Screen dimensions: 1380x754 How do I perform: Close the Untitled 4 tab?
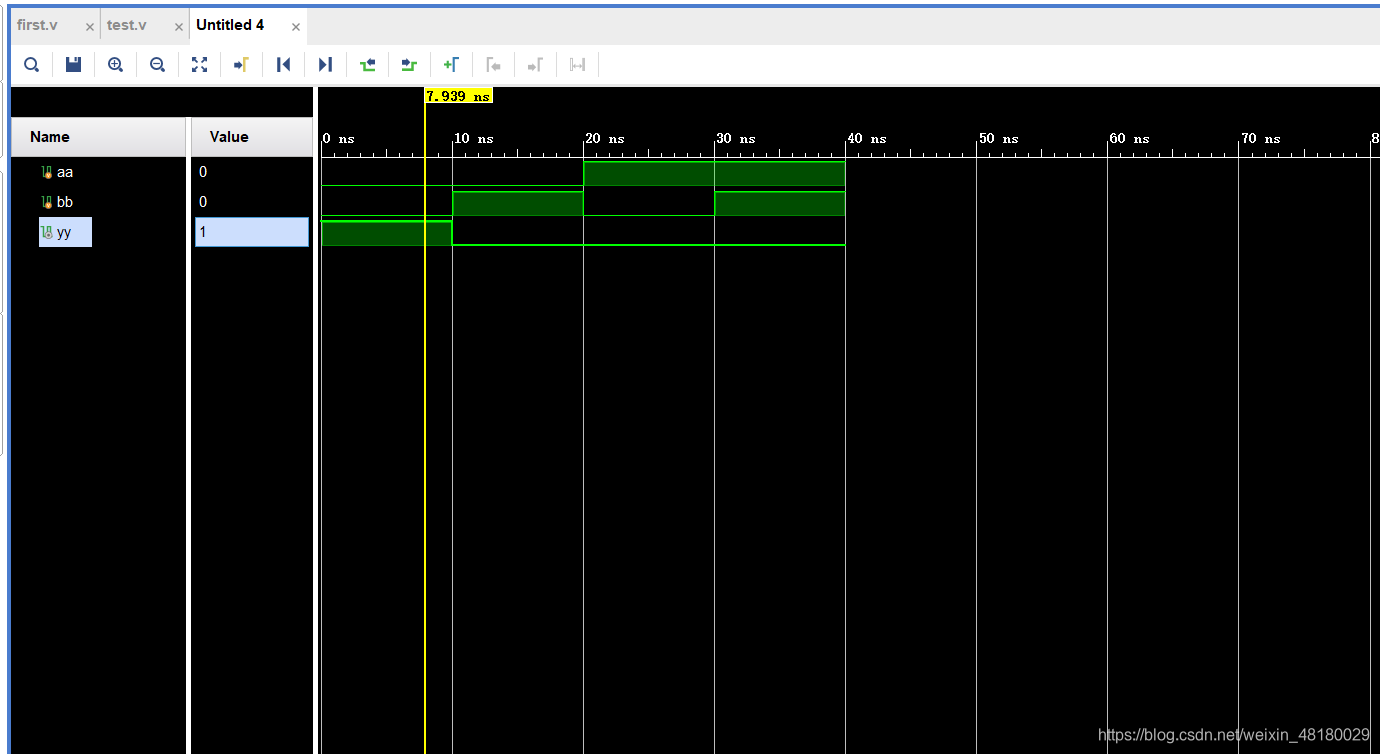pos(295,27)
